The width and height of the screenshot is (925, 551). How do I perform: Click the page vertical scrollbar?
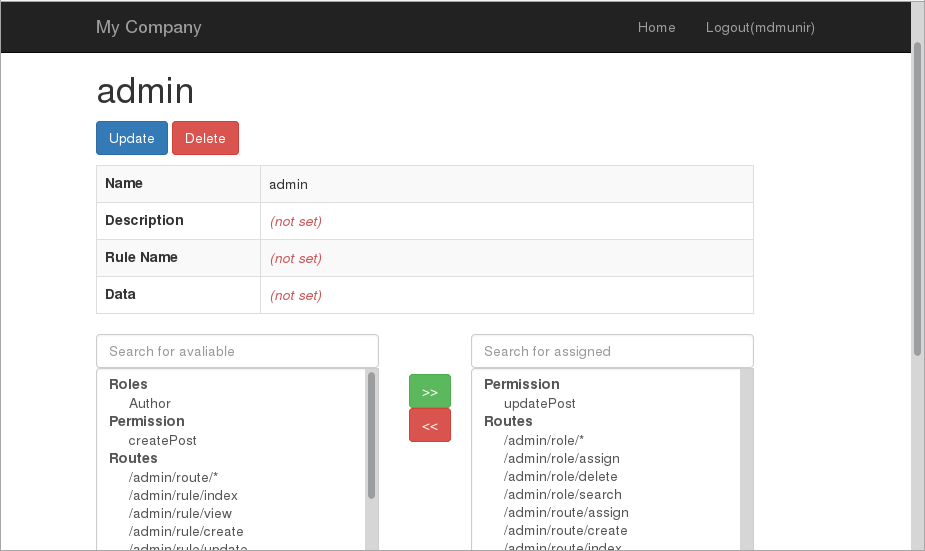point(918,200)
